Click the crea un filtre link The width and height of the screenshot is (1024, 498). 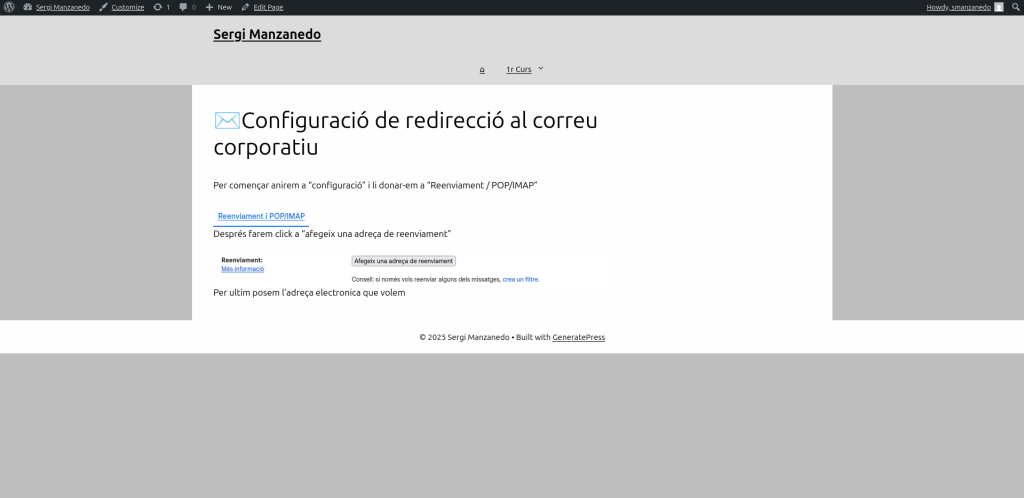(x=520, y=279)
